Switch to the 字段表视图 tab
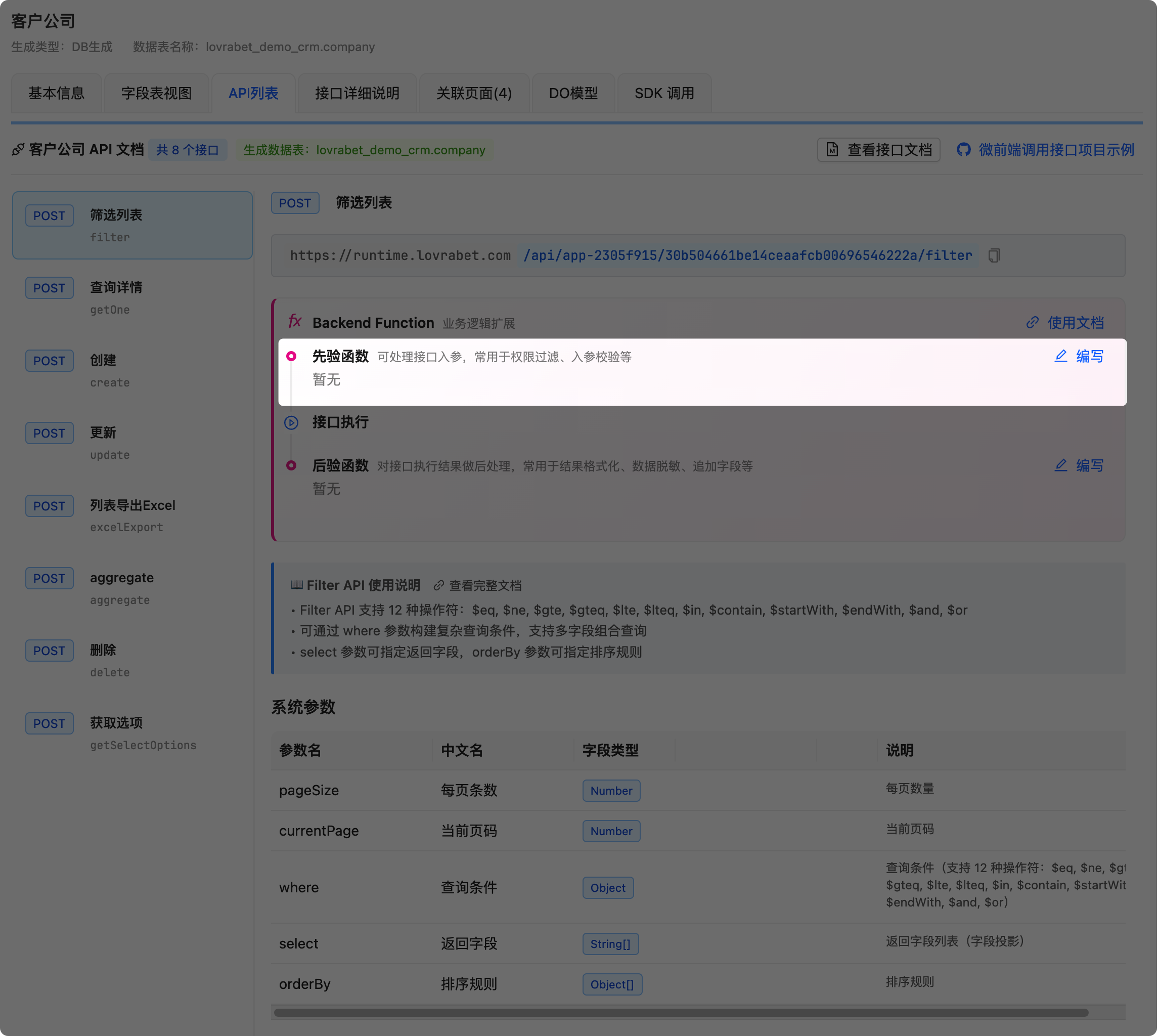The image size is (1157, 1036). pos(156,94)
